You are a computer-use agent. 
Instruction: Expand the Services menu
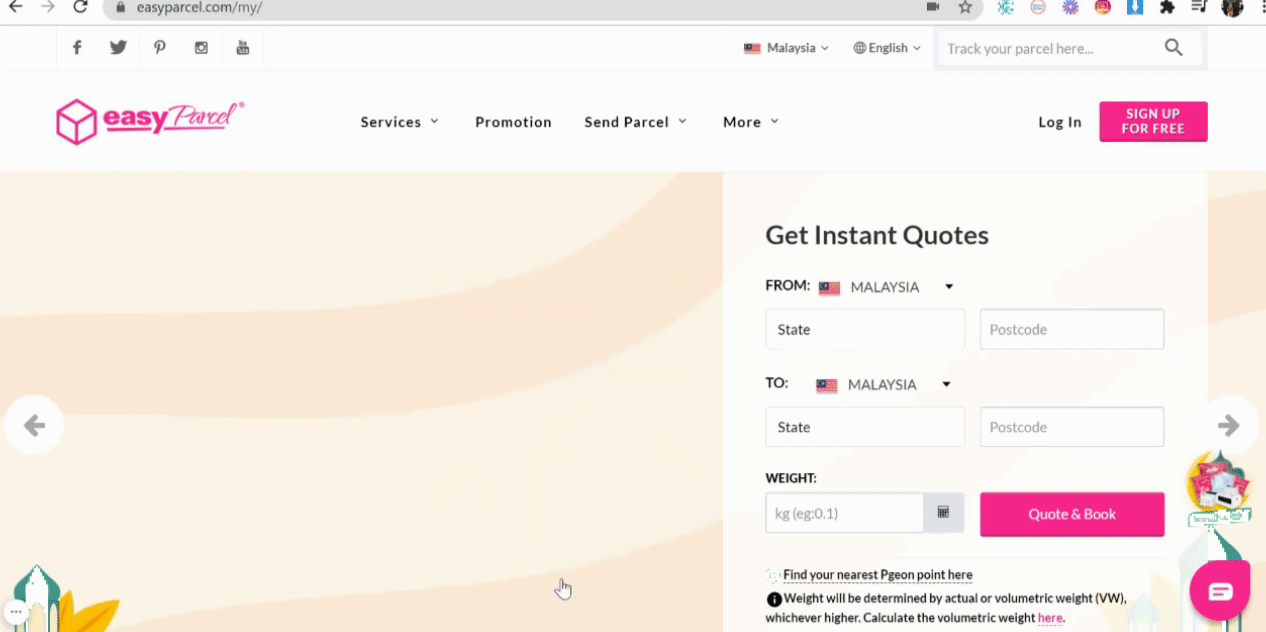tap(400, 122)
